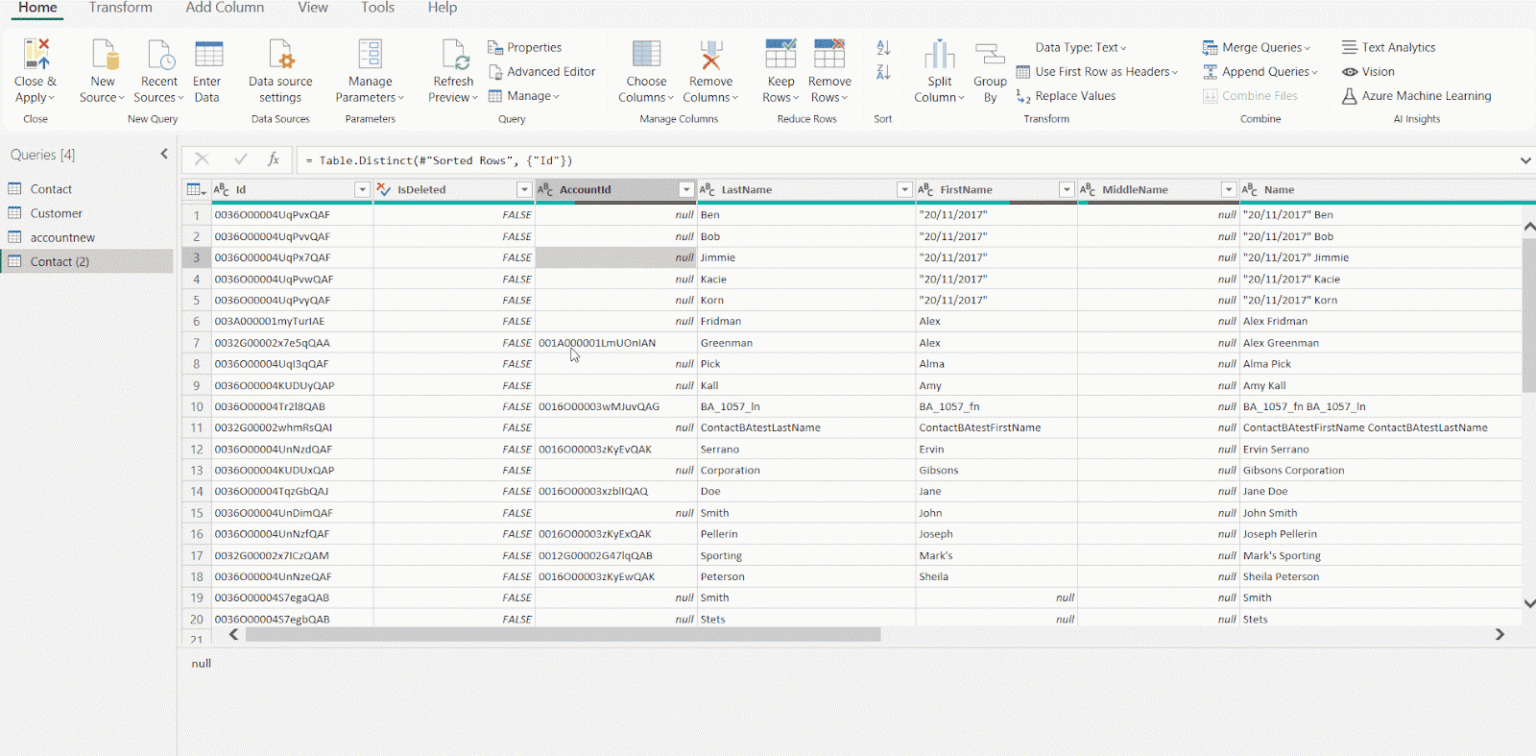Expand the formula bar chevron

click(1525, 160)
